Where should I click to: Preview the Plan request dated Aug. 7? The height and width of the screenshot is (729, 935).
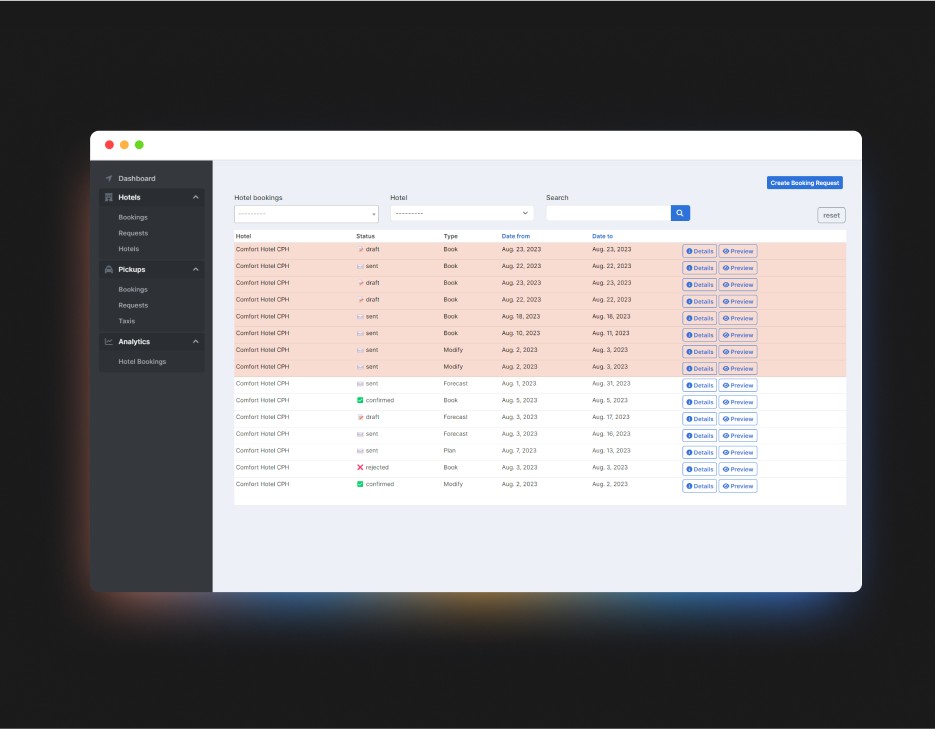[x=738, y=453]
